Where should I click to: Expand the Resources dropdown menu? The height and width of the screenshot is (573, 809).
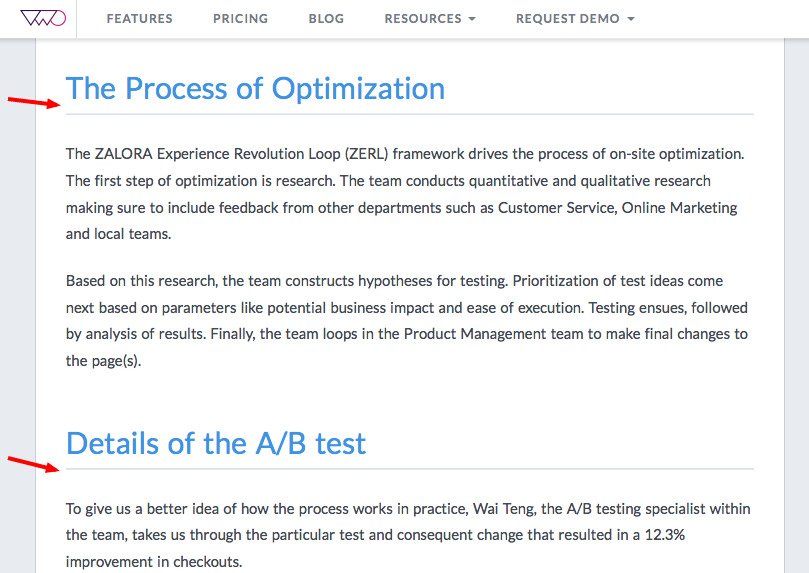[430, 19]
